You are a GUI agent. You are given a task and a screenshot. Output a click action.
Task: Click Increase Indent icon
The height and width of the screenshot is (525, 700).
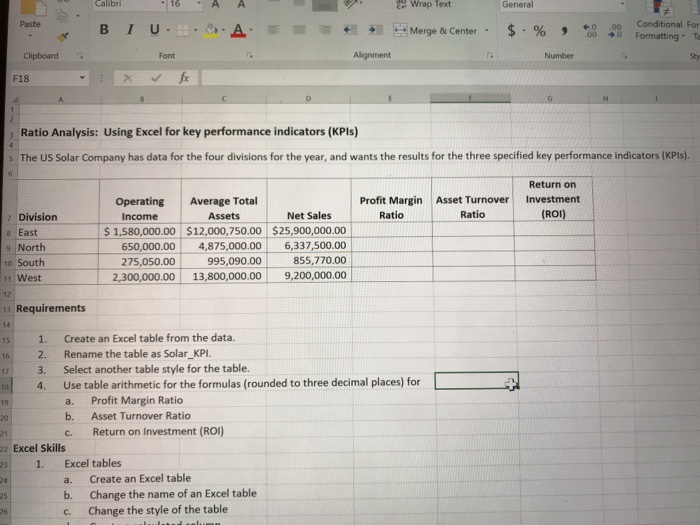pos(375,30)
